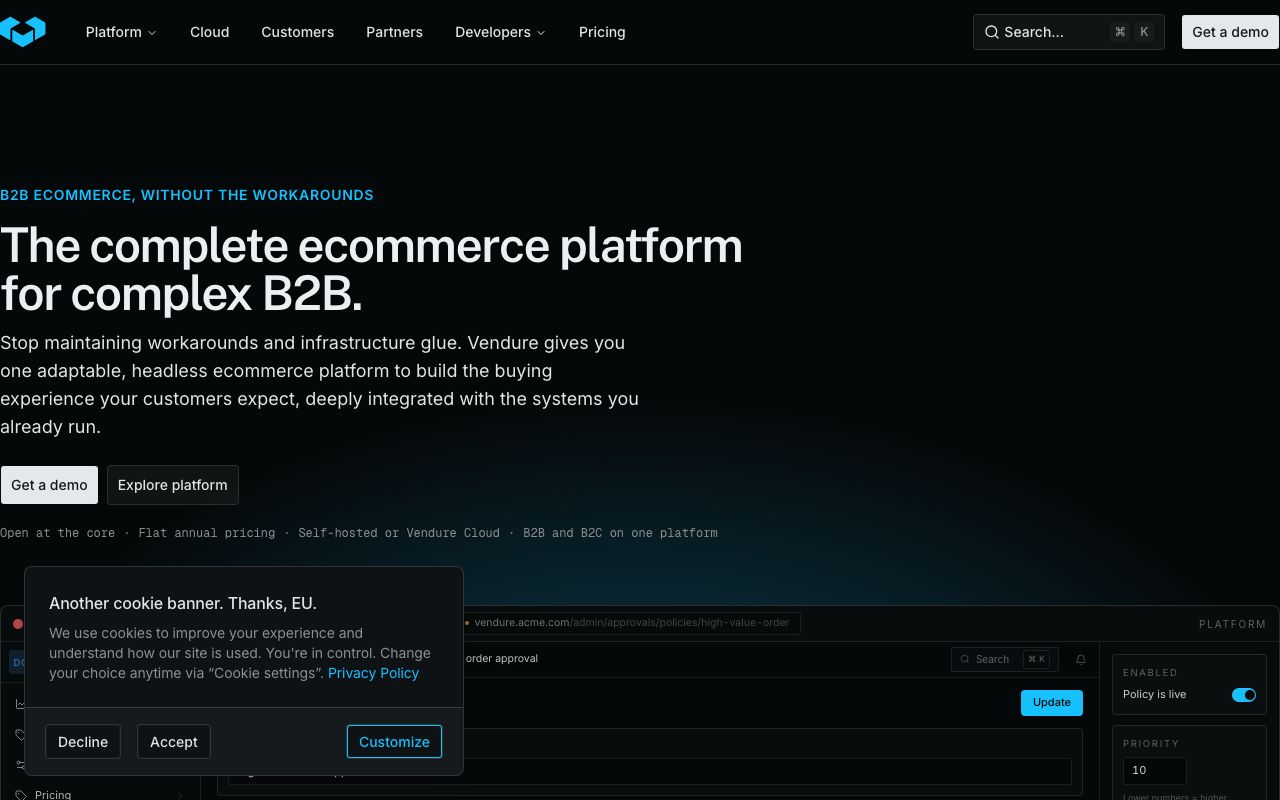This screenshot has height=800, width=1280.
Task: Click the Pricing tag icon in preview sidebar
Action: click(x=21, y=795)
